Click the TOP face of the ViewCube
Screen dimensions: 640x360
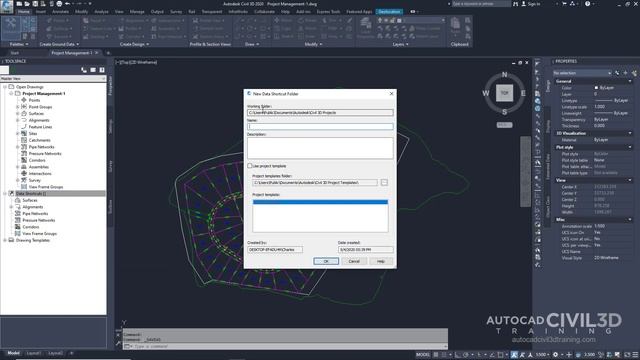(504, 93)
